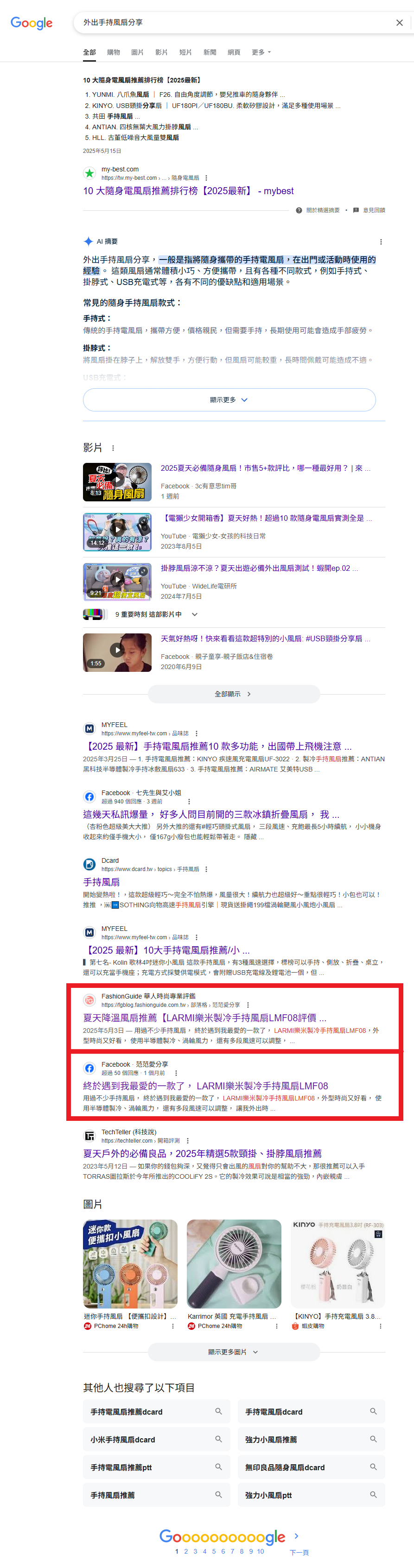
Task: Switch to the 影片 tab
Action: pos(161,52)
